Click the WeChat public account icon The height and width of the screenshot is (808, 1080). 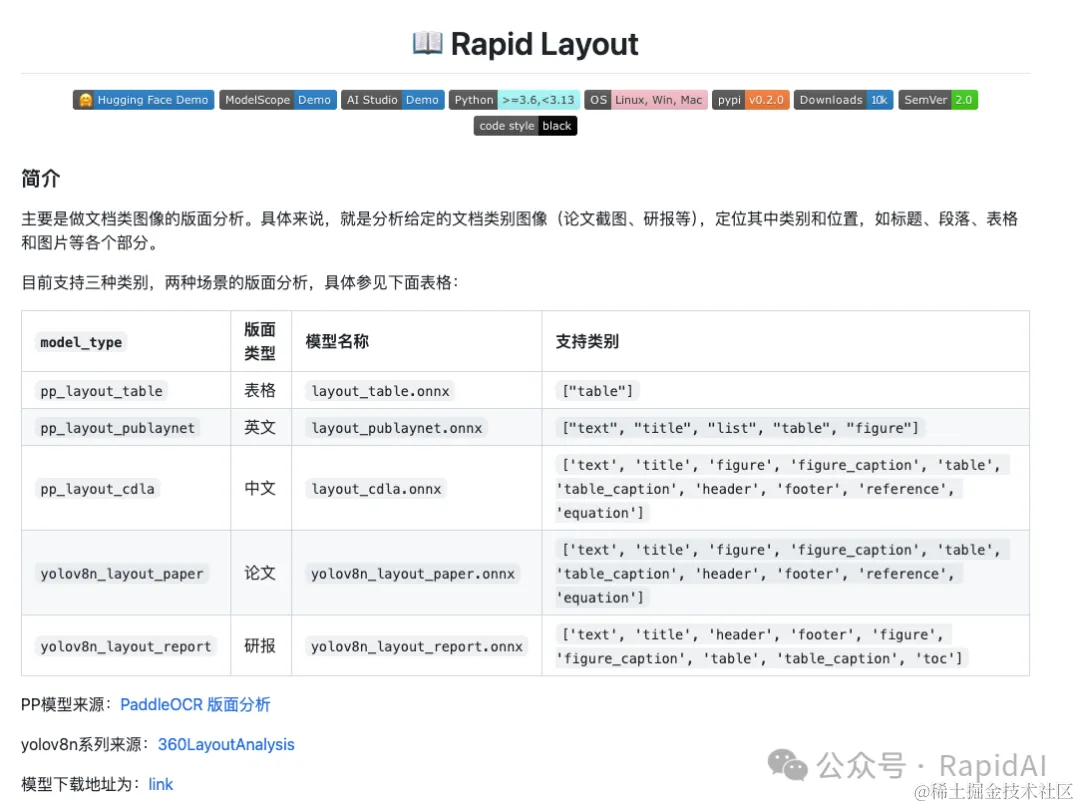[789, 765]
